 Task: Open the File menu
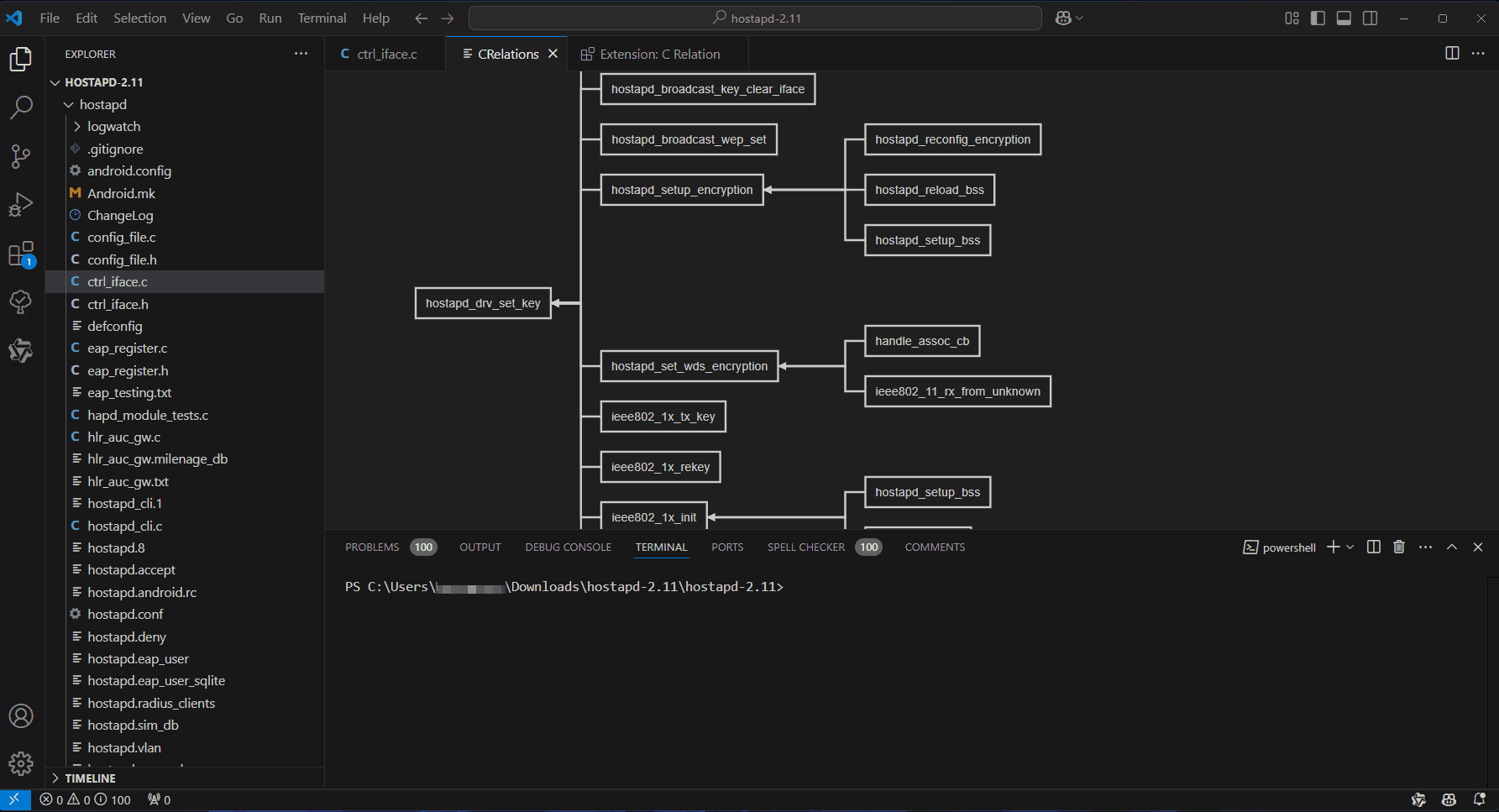point(50,18)
